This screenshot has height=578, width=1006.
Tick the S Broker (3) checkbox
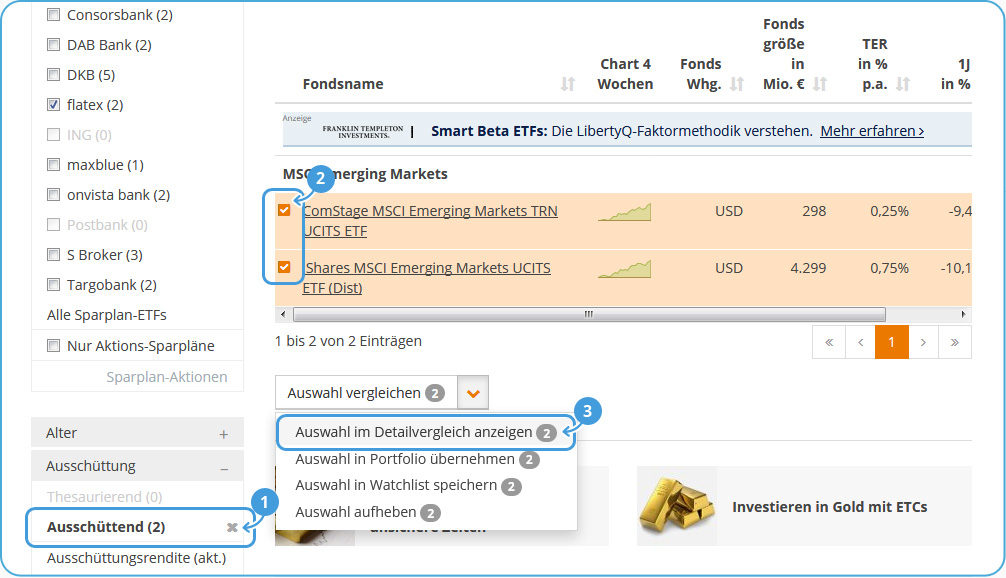coord(54,255)
